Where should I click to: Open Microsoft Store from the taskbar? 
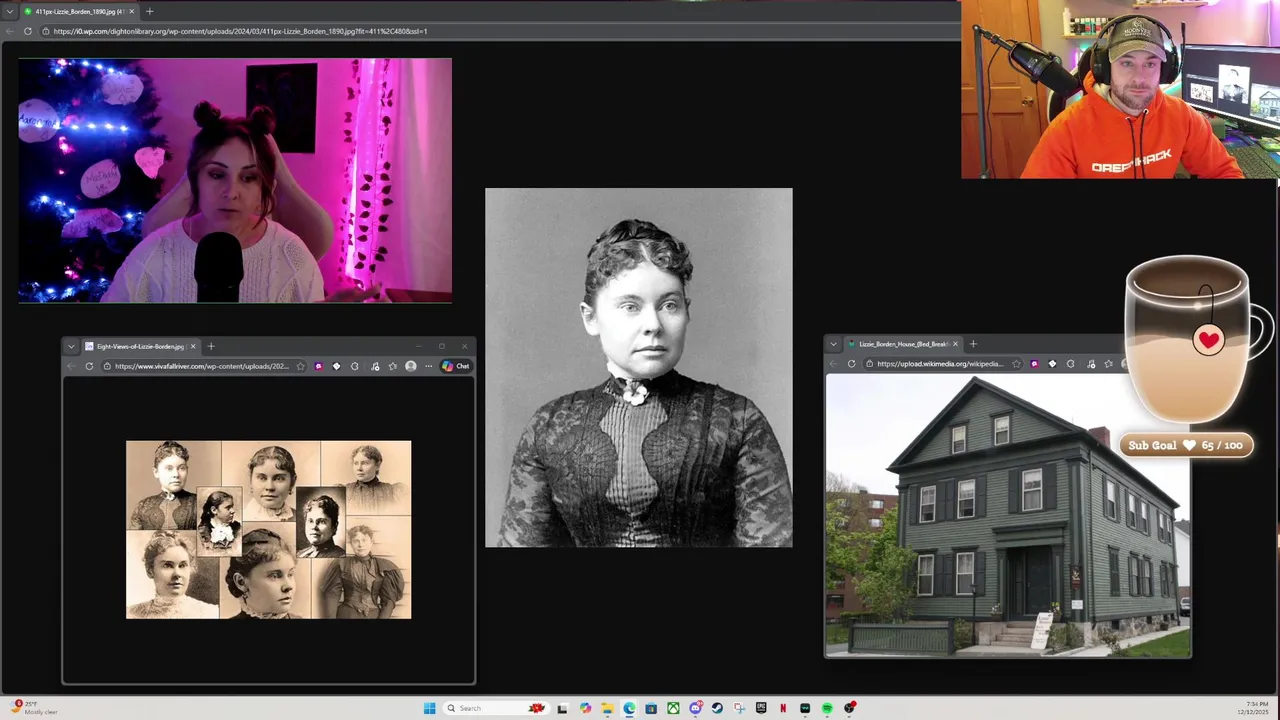(651, 708)
